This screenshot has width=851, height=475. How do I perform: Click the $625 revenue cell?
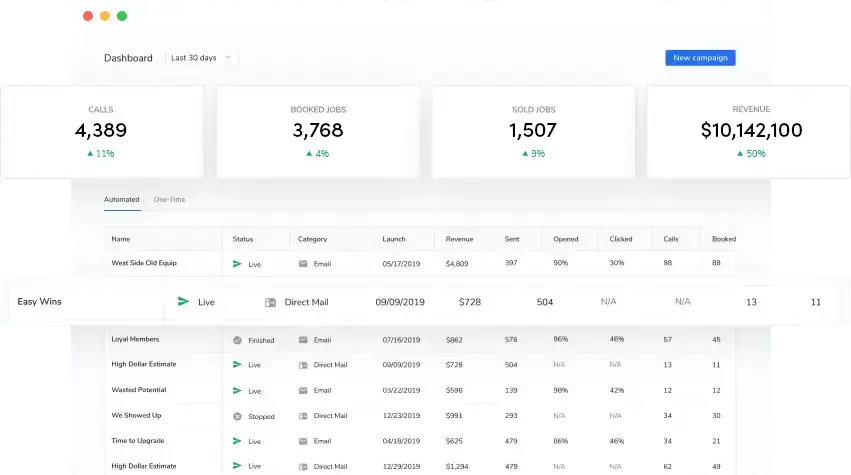pyautogui.click(x=454, y=441)
